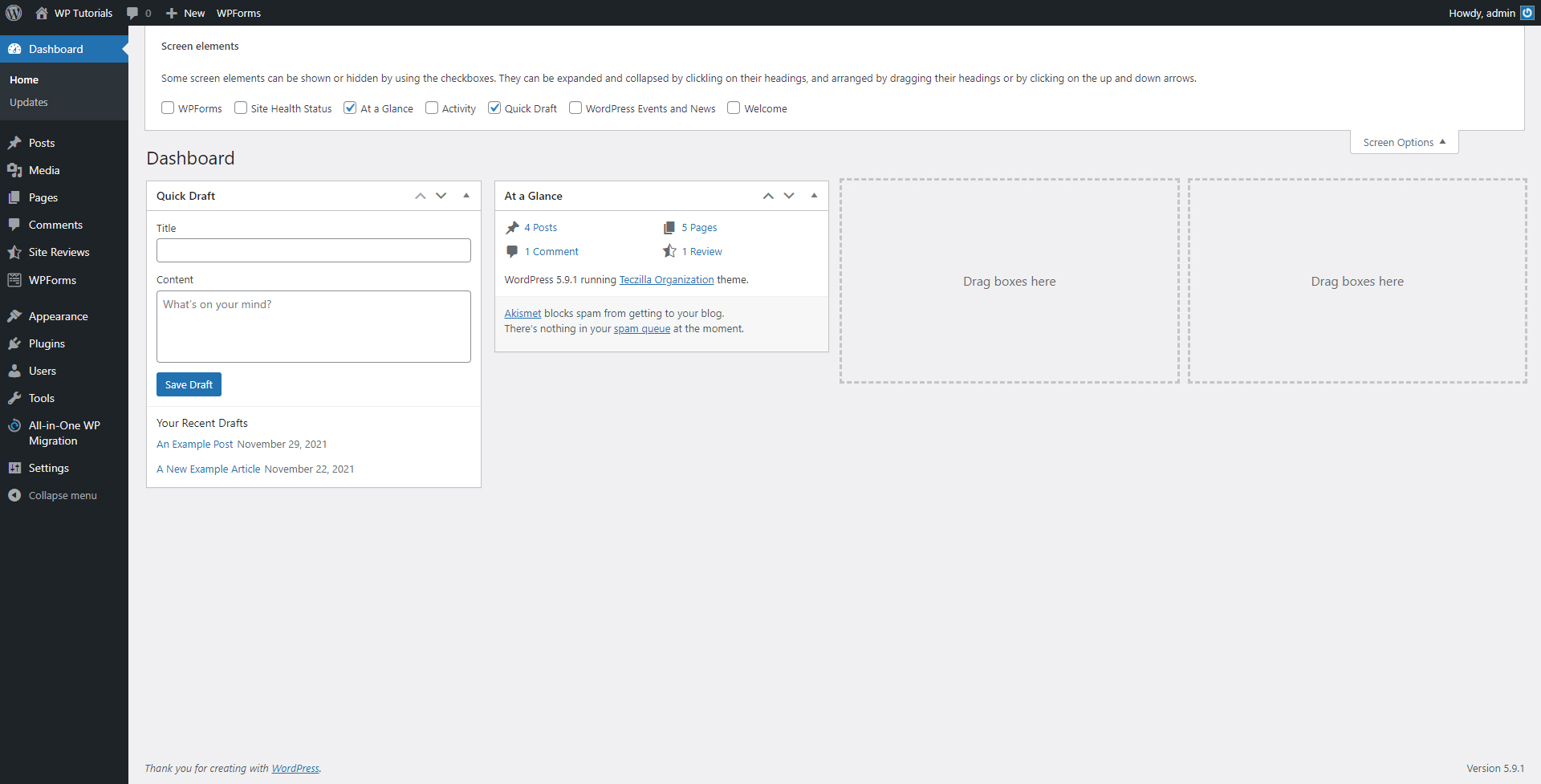This screenshot has height=784, width=1541.
Task: Click the Site Reviews star icon in sidebar
Action: (14, 252)
